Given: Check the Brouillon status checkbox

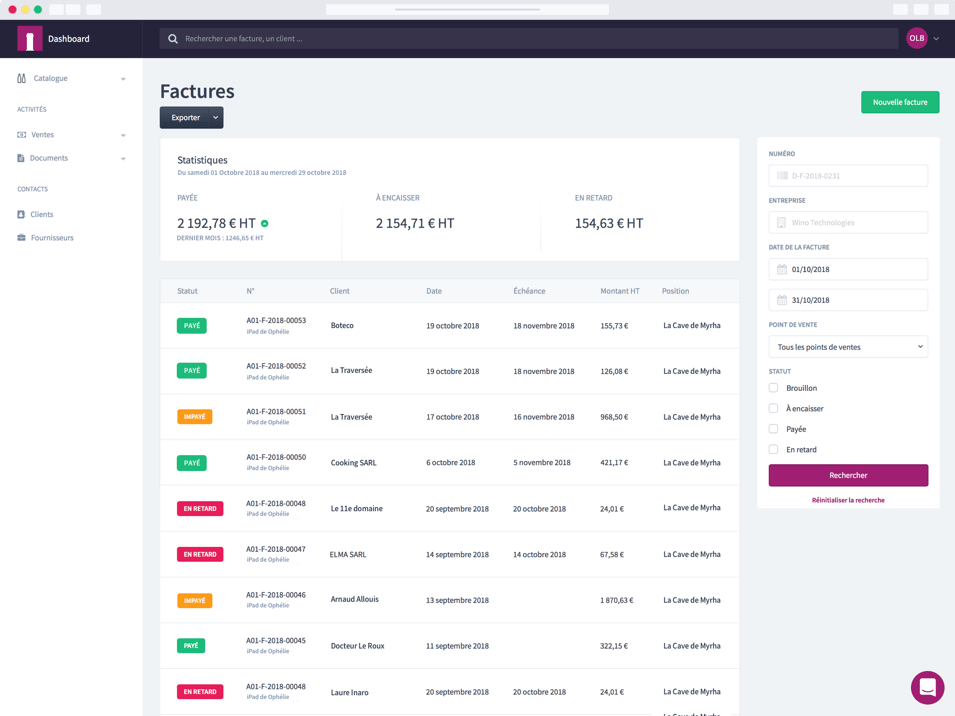Looking at the screenshot, I should pos(773,388).
